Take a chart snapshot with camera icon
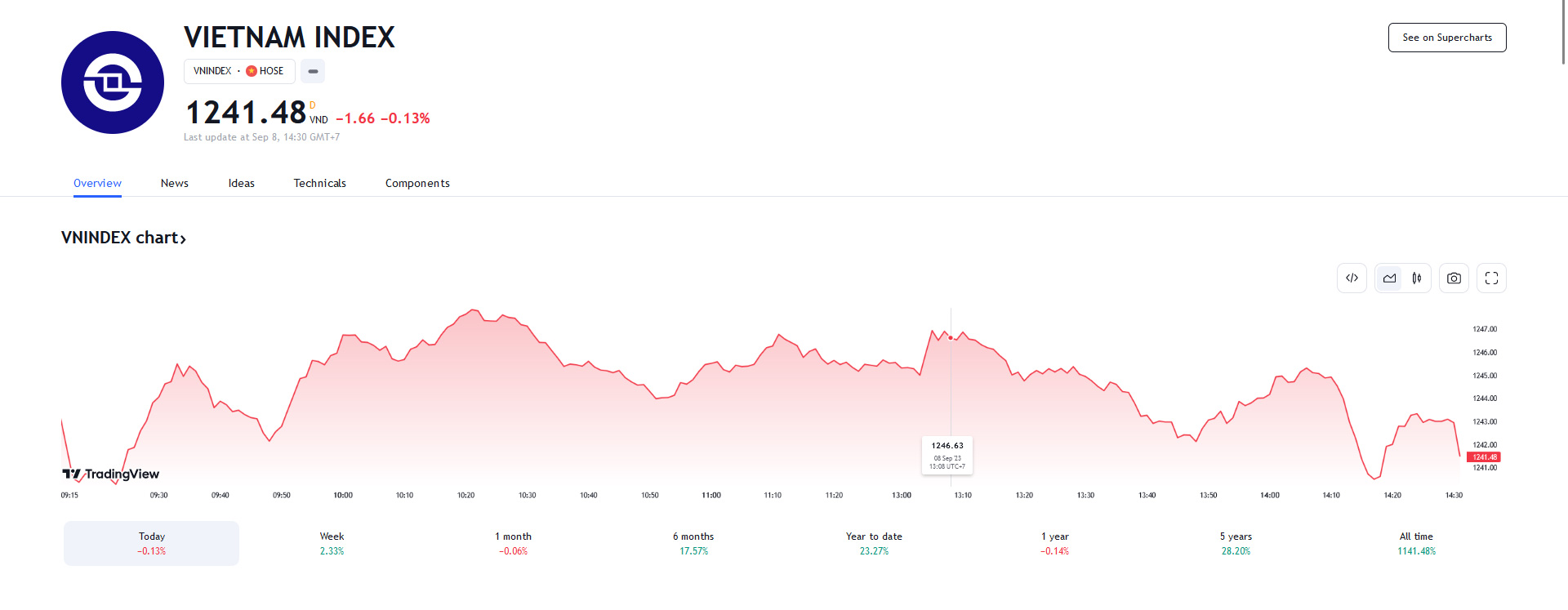 [x=1454, y=278]
